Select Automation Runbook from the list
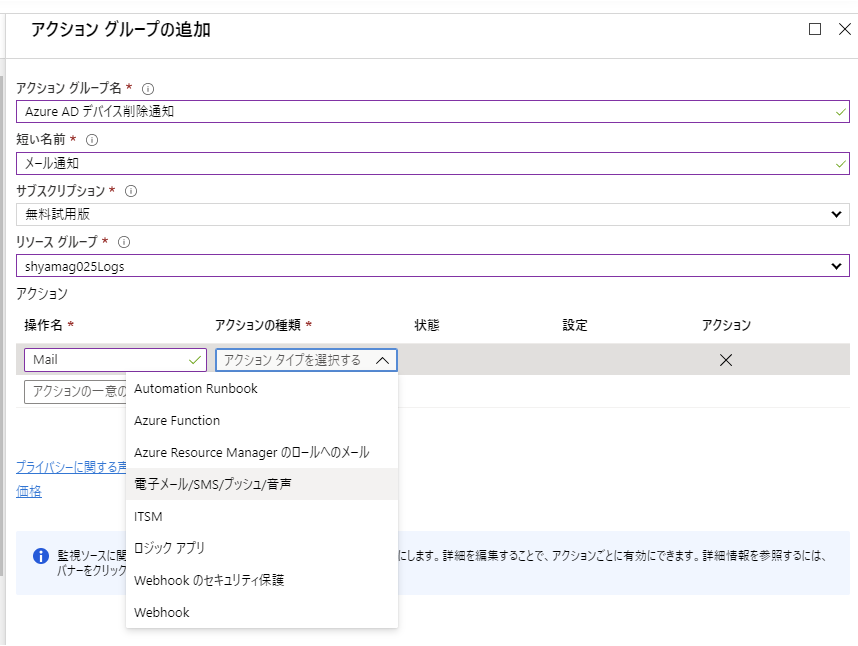858x646 pixels. point(262,388)
